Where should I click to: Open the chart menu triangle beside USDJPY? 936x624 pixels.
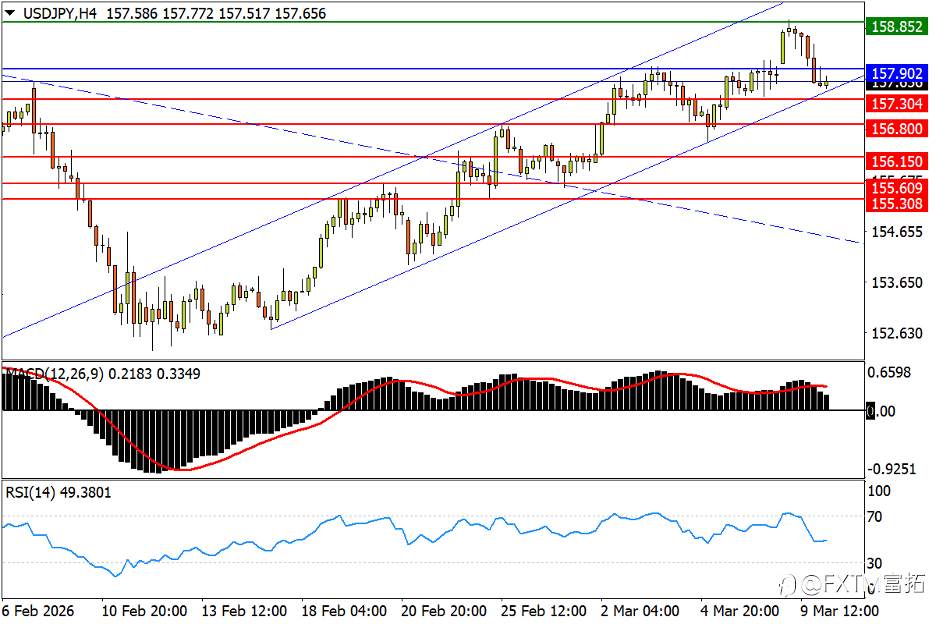10,13
